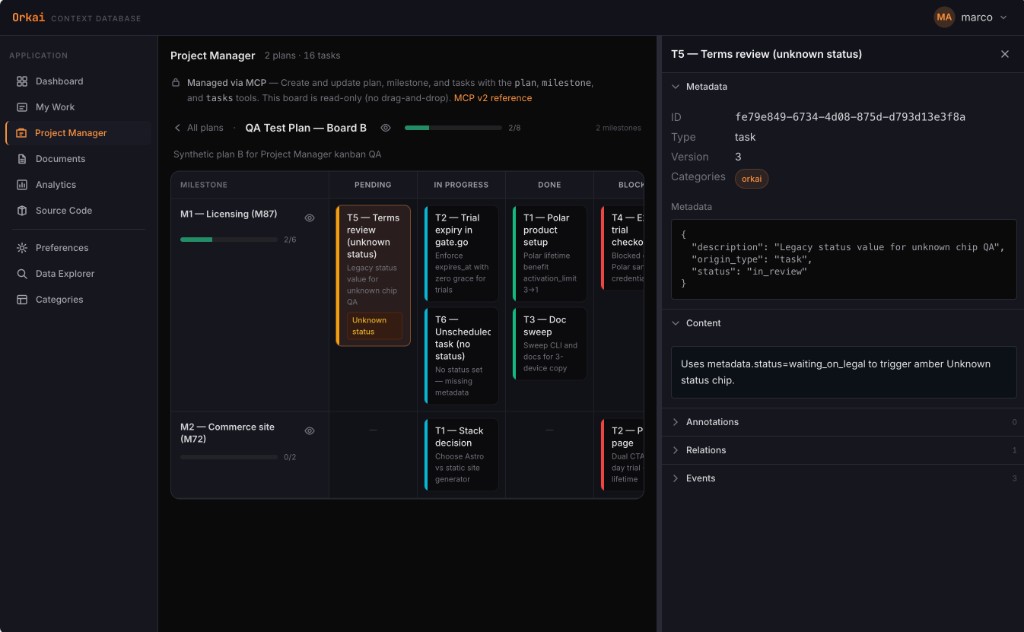Open T2 Trial expiry in gate.go card

tap(461, 253)
